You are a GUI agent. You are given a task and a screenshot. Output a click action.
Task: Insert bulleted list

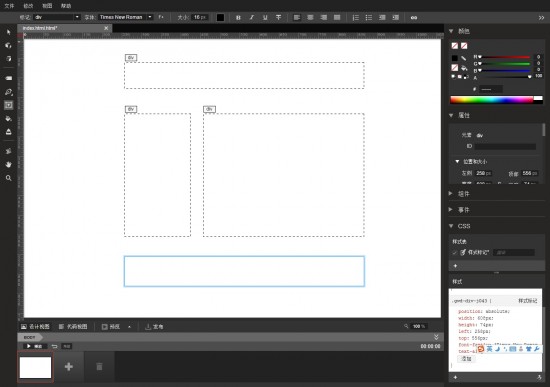(x=369, y=18)
